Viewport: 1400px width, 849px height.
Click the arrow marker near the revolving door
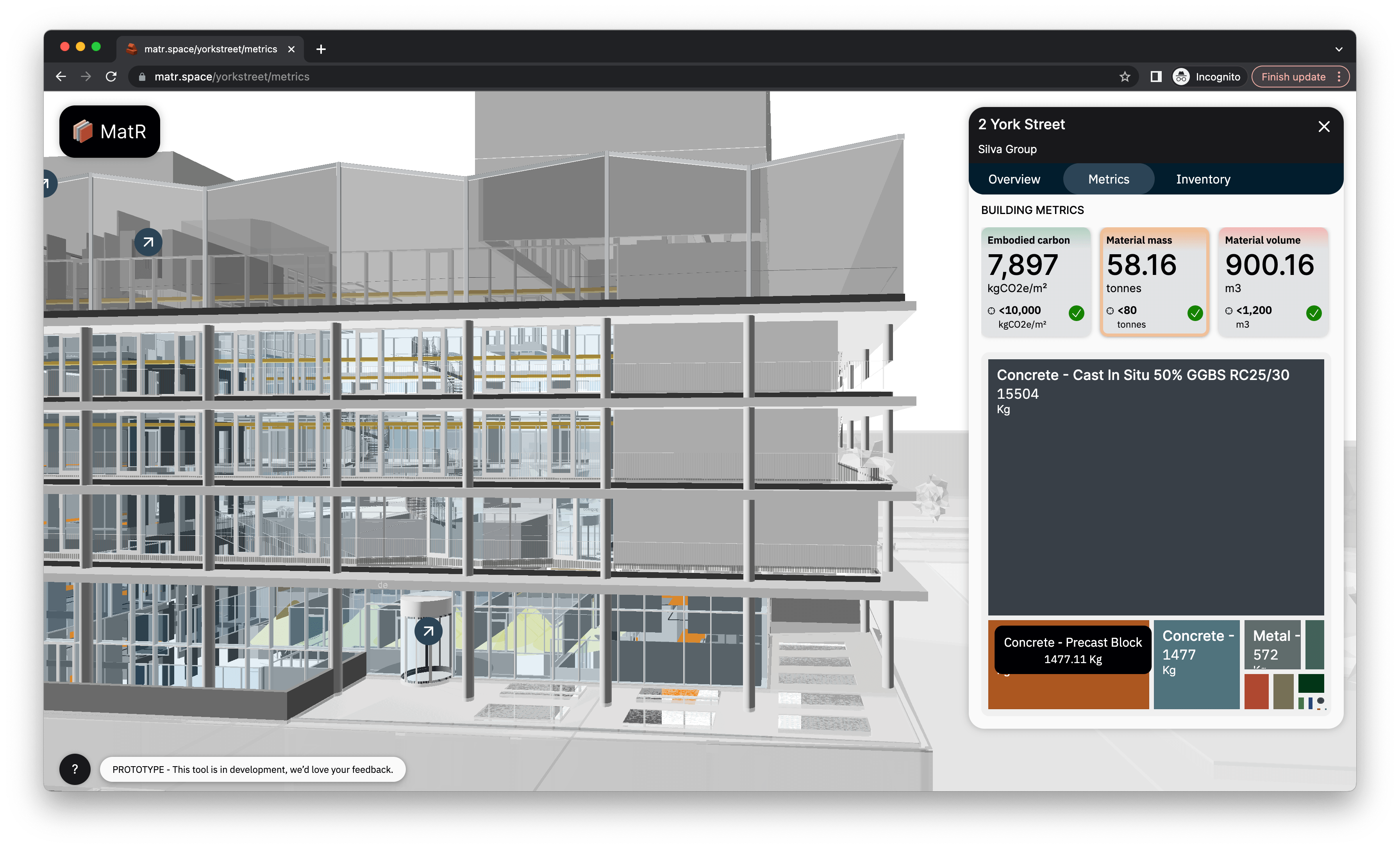[x=428, y=631]
